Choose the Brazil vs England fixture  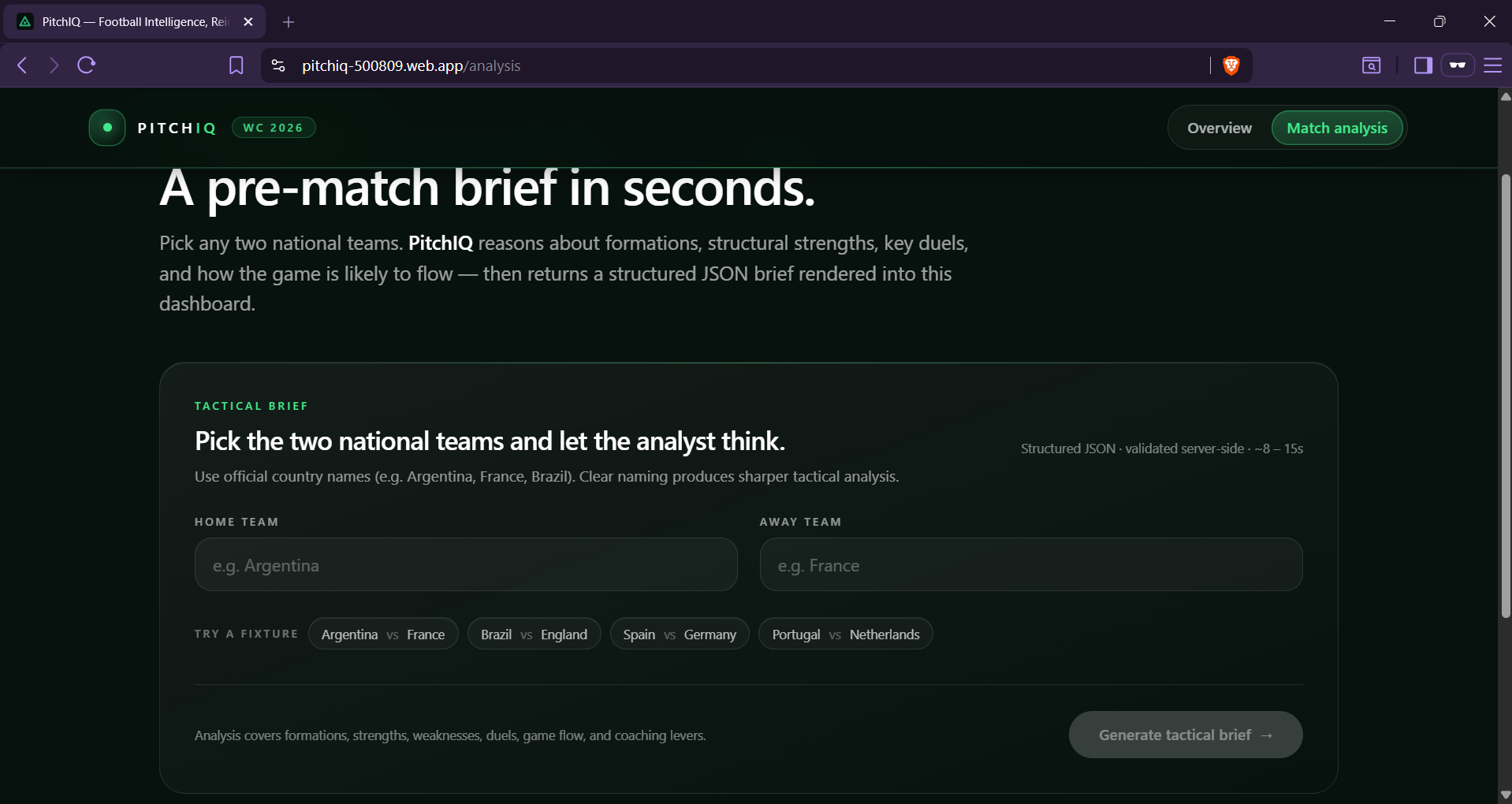[534, 634]
